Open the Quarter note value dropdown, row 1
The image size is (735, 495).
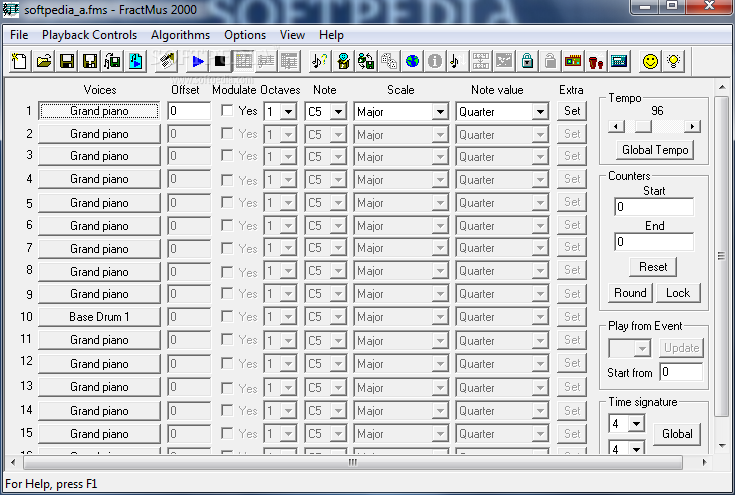click(540, 112)
